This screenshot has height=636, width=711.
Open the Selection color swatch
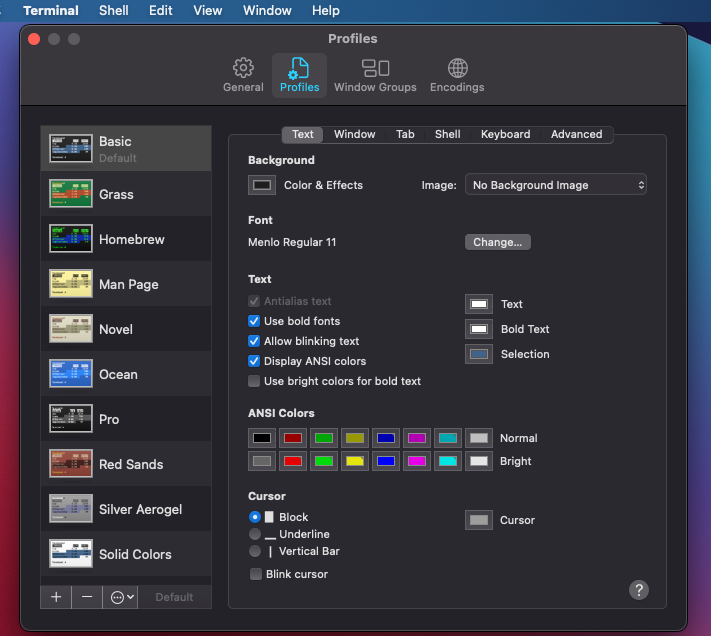(x=479, y=354)
